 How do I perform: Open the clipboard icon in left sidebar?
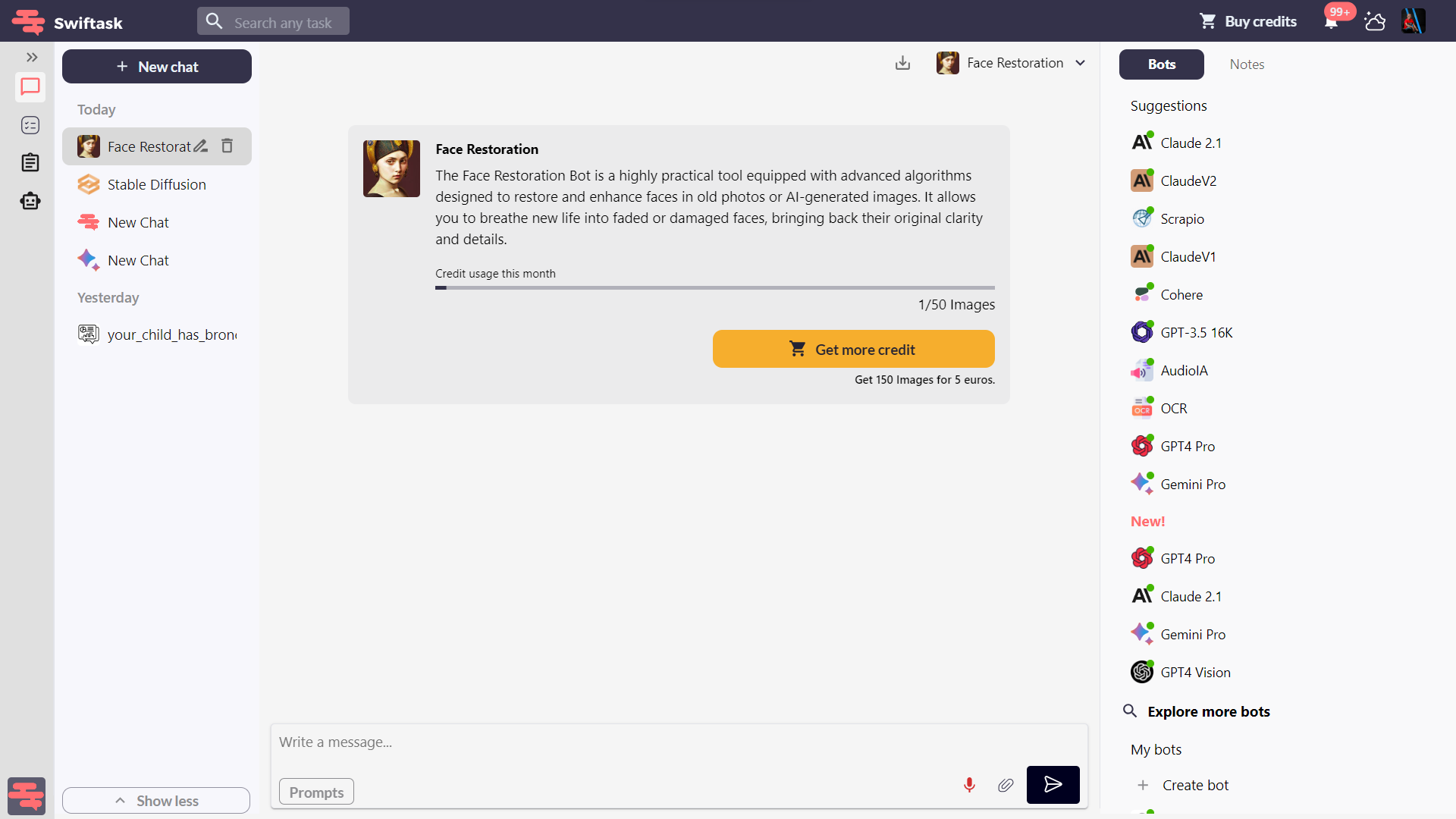30,162
